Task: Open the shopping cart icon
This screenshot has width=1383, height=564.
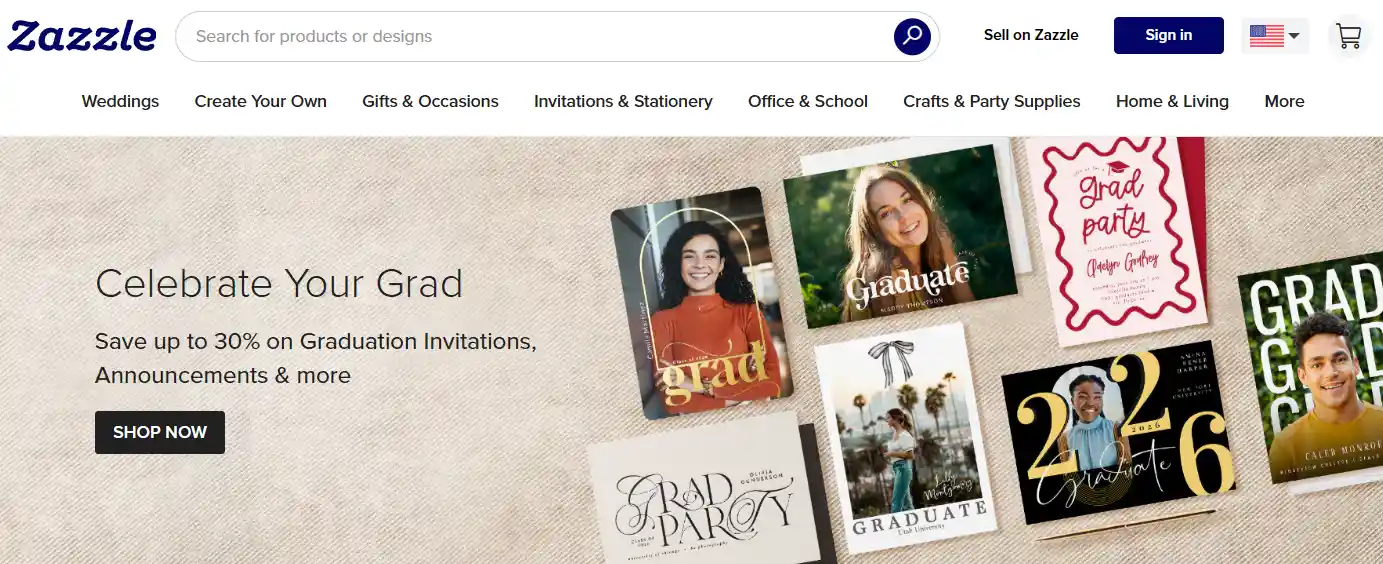Action: point(1348,37)
